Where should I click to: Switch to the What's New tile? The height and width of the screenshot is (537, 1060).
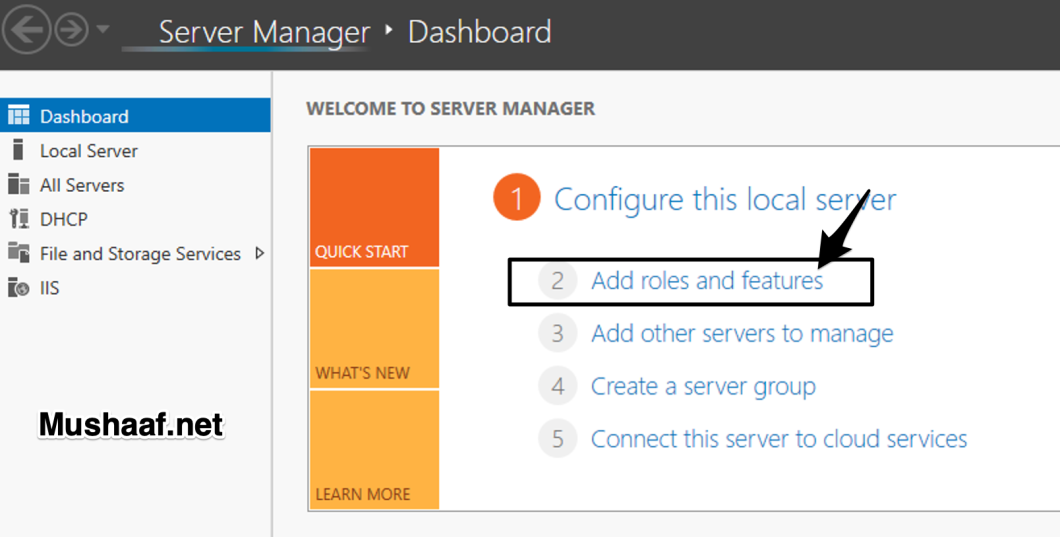point(374,328)
